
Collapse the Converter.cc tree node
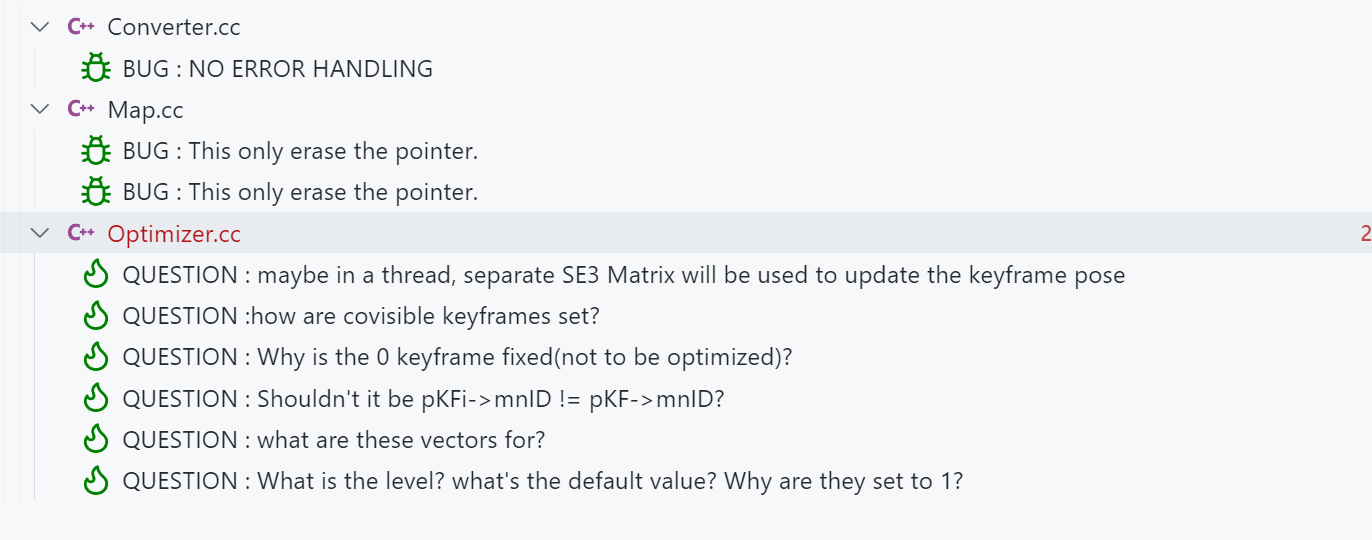click(40, 27)
